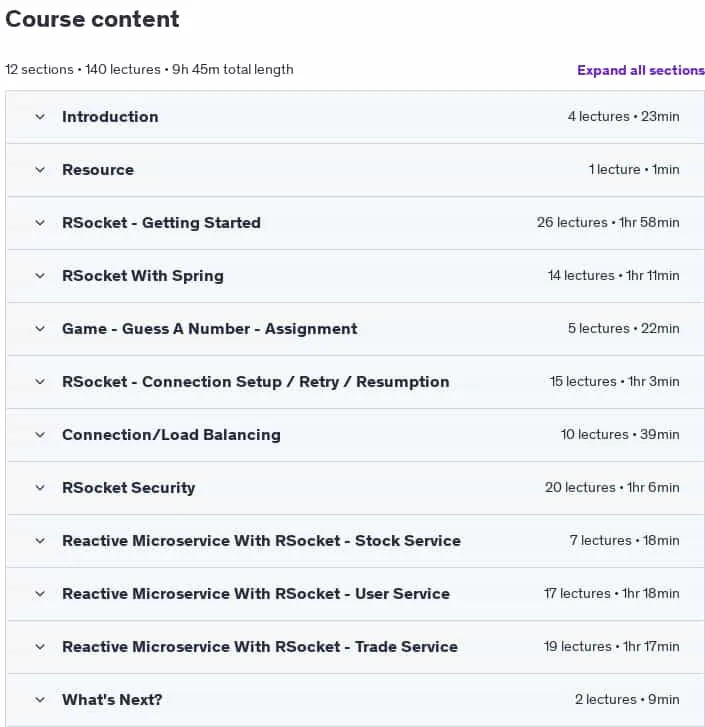The image size is (705, 727).
Task: Click Expand all sections link
Action: tap(641, 70)
